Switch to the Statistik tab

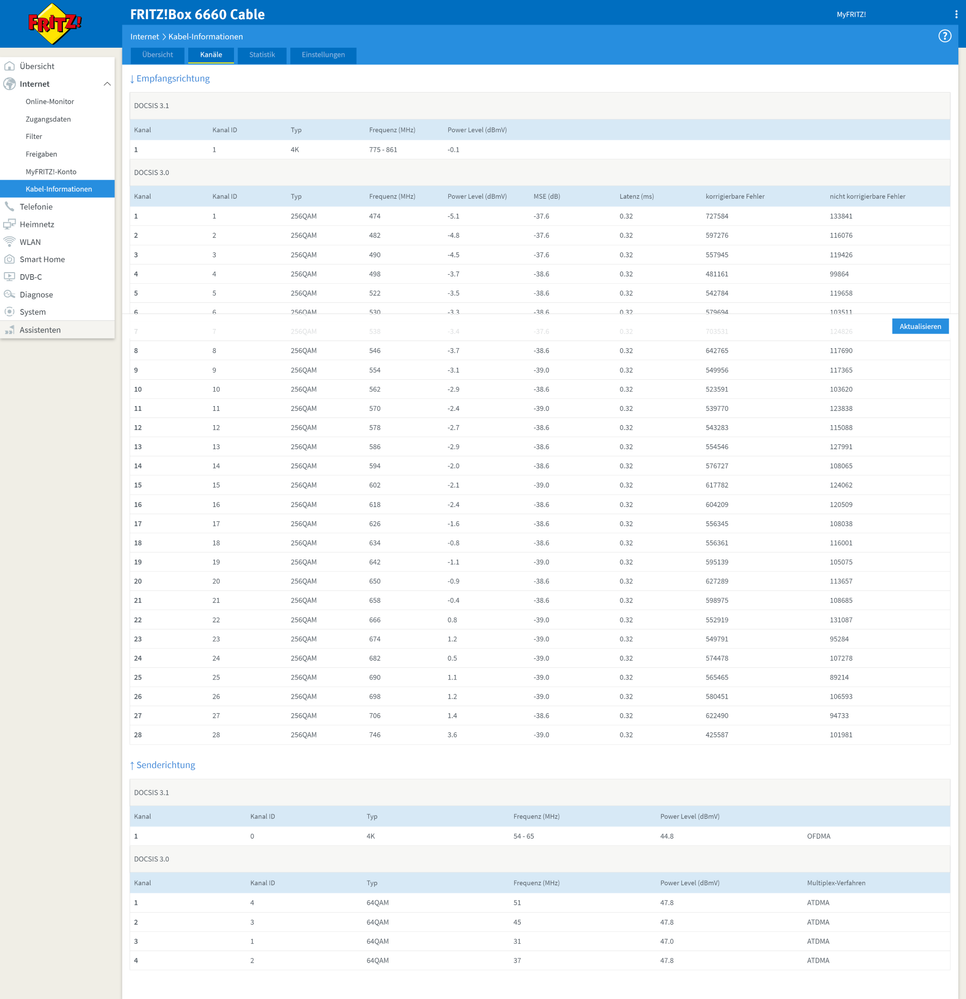tap(262, 55)
